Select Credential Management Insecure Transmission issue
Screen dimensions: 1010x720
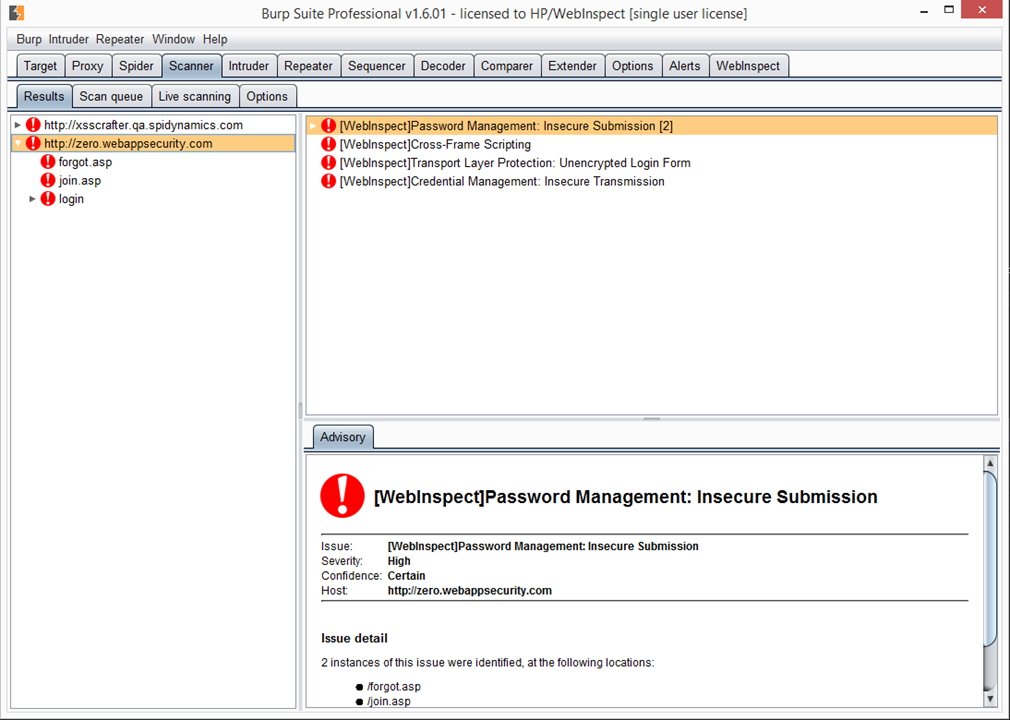[502, 182]
